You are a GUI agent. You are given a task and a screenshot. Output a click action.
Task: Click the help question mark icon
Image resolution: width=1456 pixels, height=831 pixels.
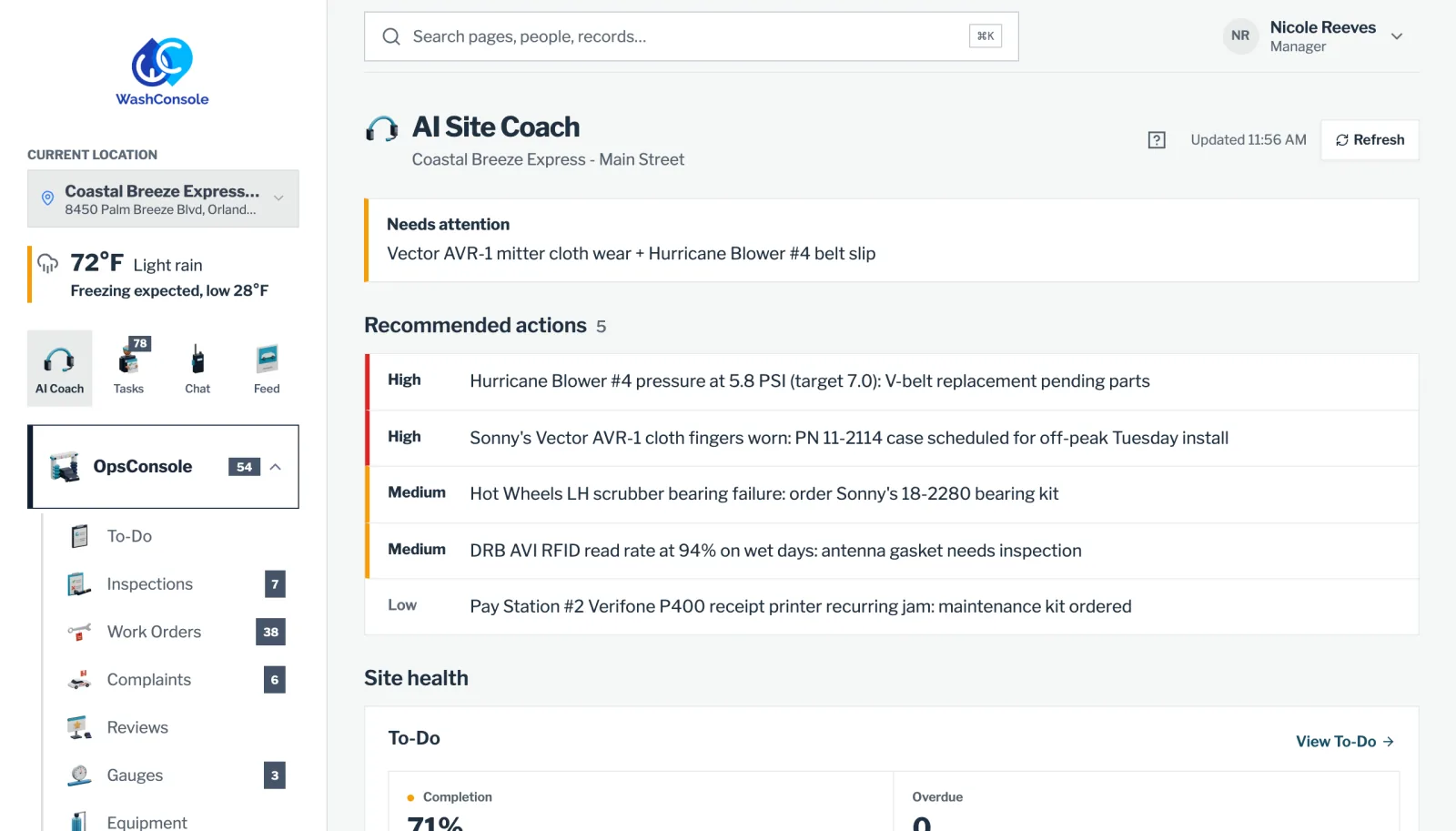click(x=1157, y=140)
